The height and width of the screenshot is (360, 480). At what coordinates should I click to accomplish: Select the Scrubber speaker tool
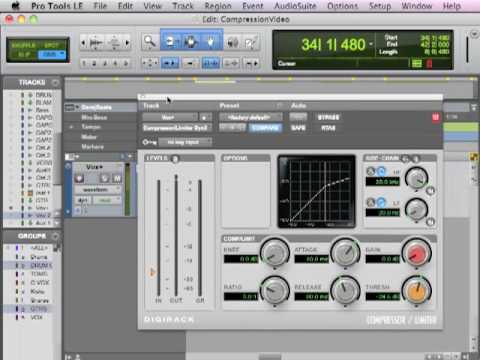coord(233,42)
